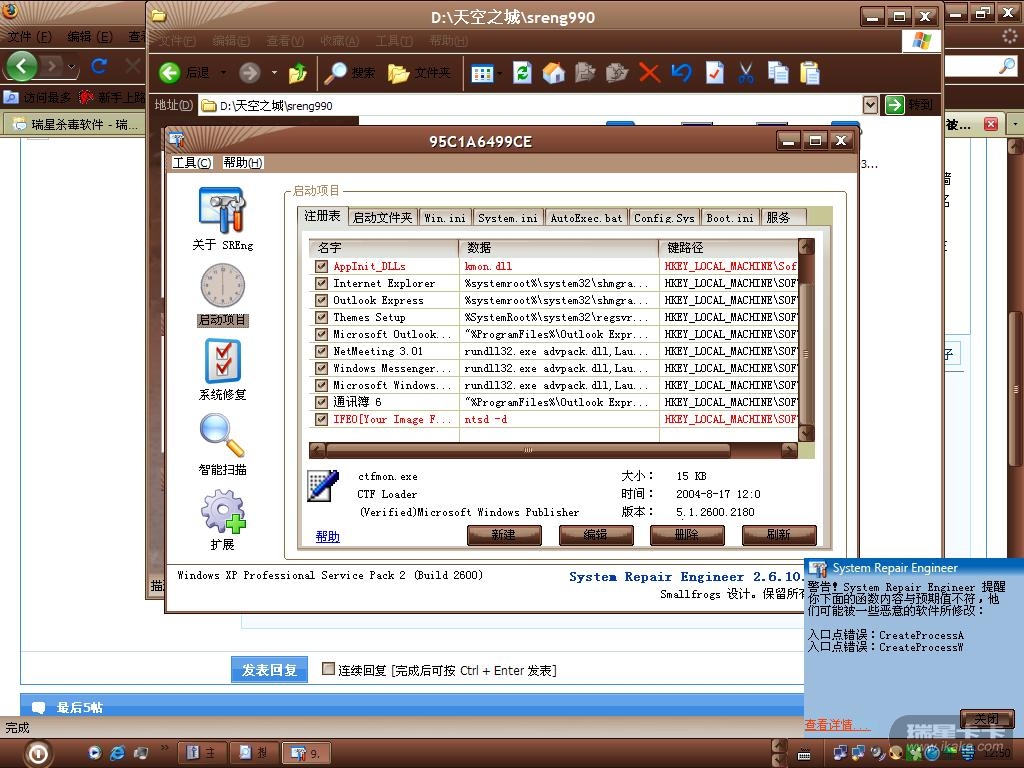Open the view mode dropdown in Explorer toolbar
Screen dimensions: 1024x768
(x=500, y=73)
